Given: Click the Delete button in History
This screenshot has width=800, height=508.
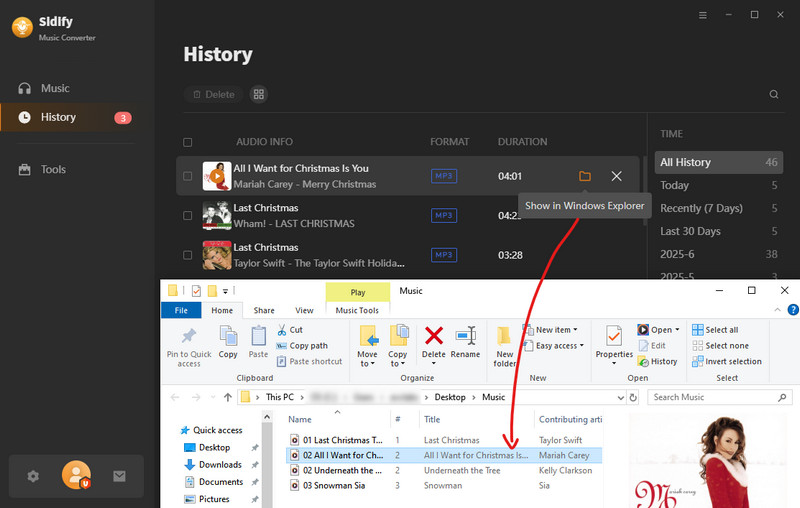Looking at the screenshot, I should [x=214, y=94].
